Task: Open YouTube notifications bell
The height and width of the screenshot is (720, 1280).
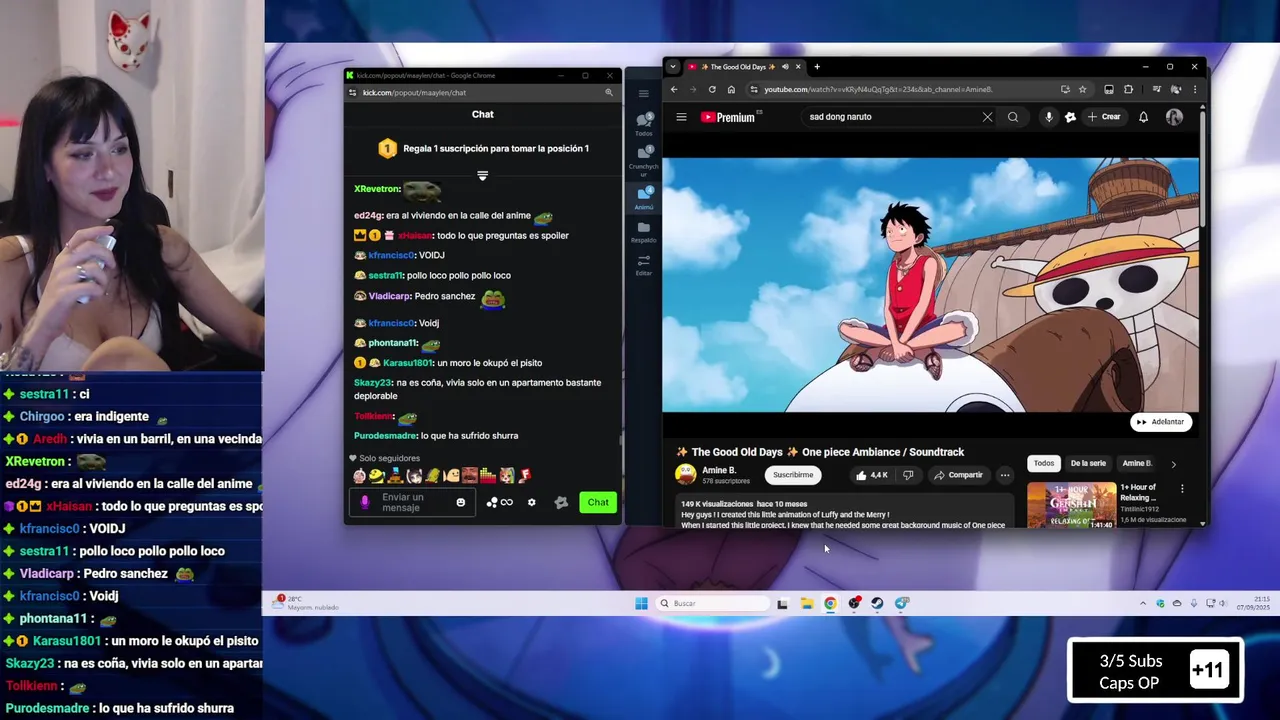Action: click(1143, 117)
